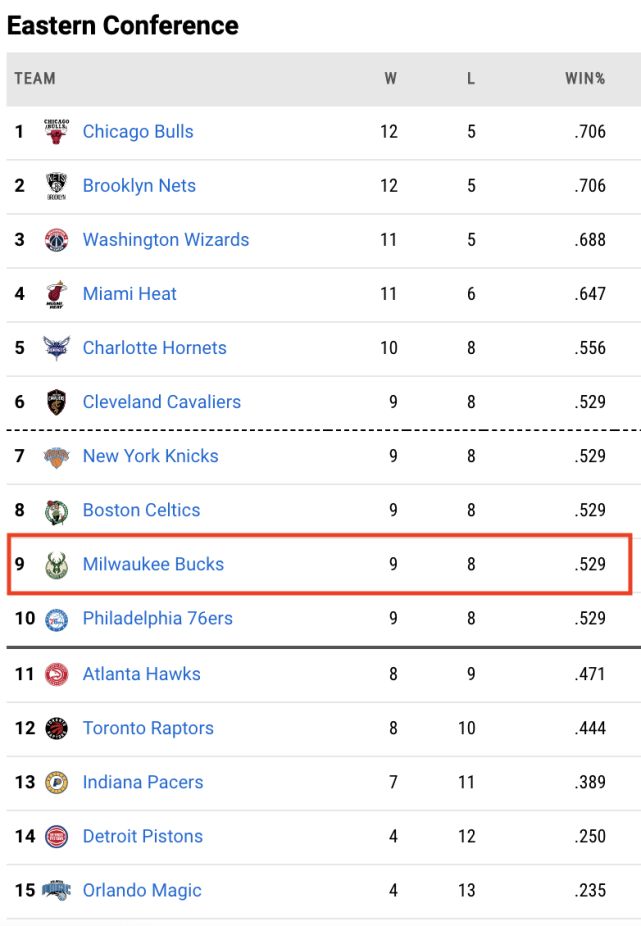Click the Milwaukee Bucks logo icon
Viewport: 641px width, 926px height.
click(x=57, y=565)
